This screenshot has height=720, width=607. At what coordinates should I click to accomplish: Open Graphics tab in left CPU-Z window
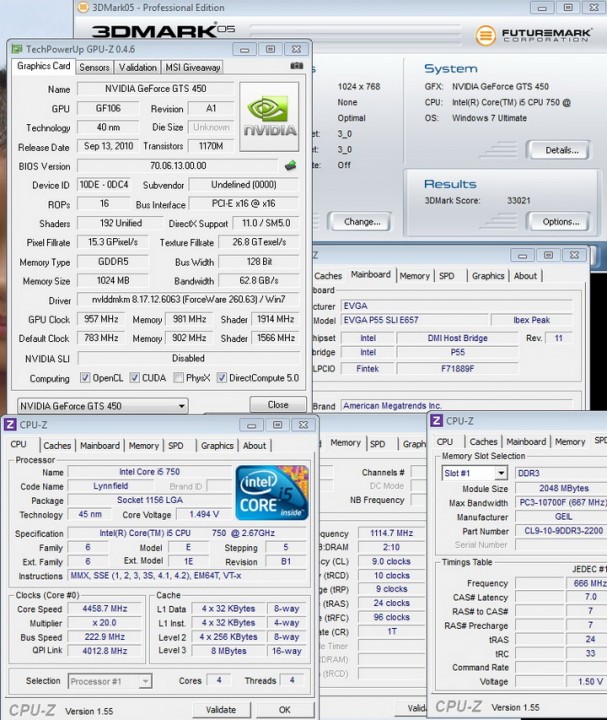217,445
